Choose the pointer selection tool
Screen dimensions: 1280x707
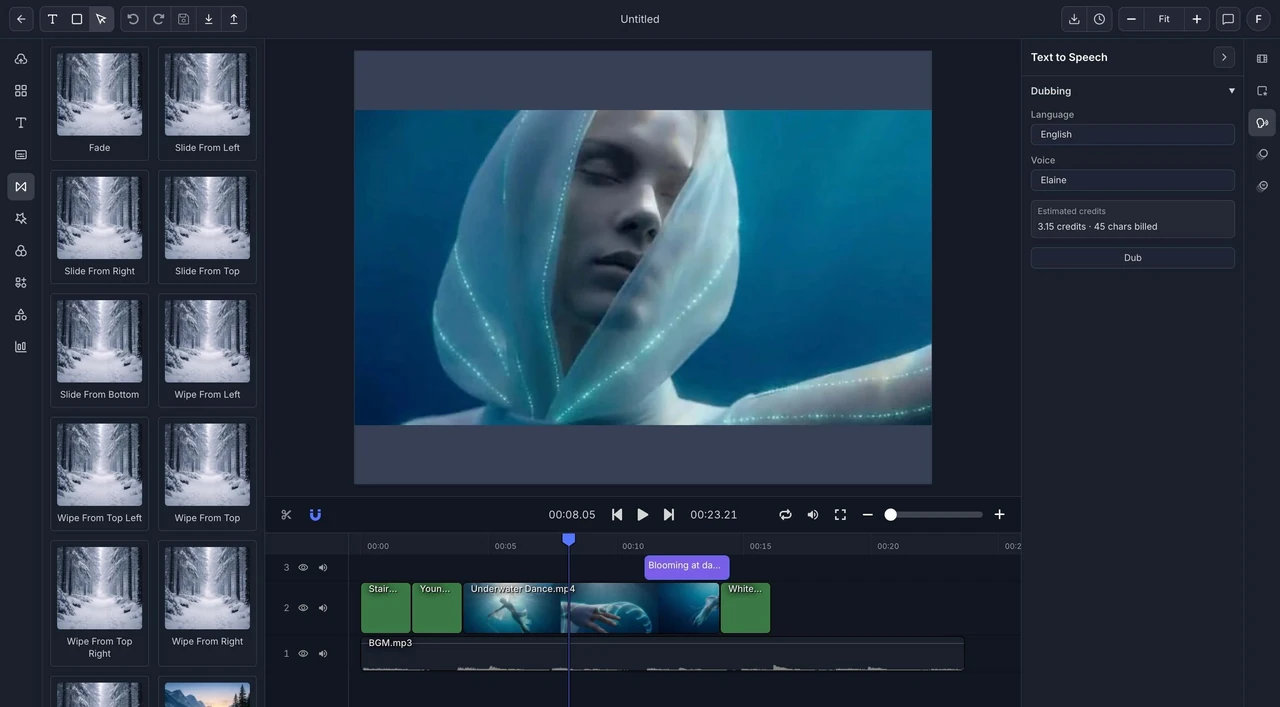pyautogui.click(x=101, y=19)
